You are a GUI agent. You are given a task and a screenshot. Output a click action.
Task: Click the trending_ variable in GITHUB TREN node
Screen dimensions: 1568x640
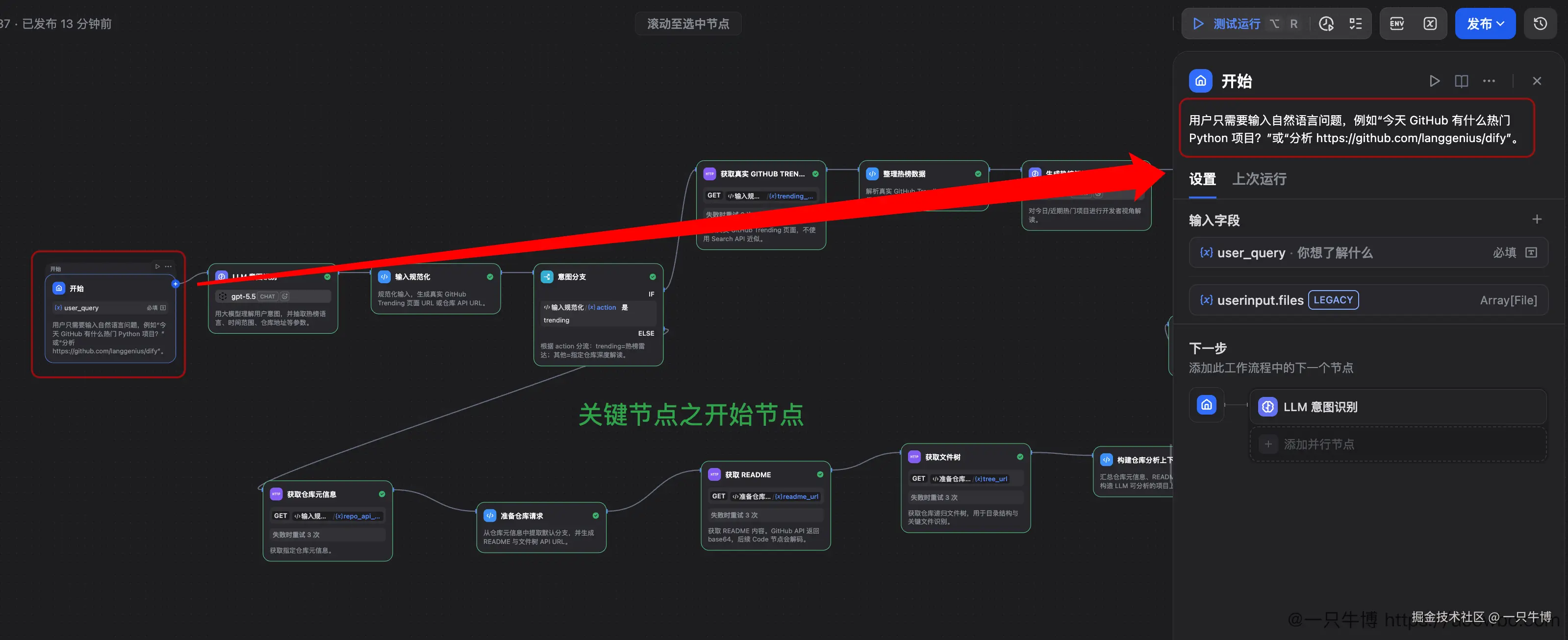[790, 196]
